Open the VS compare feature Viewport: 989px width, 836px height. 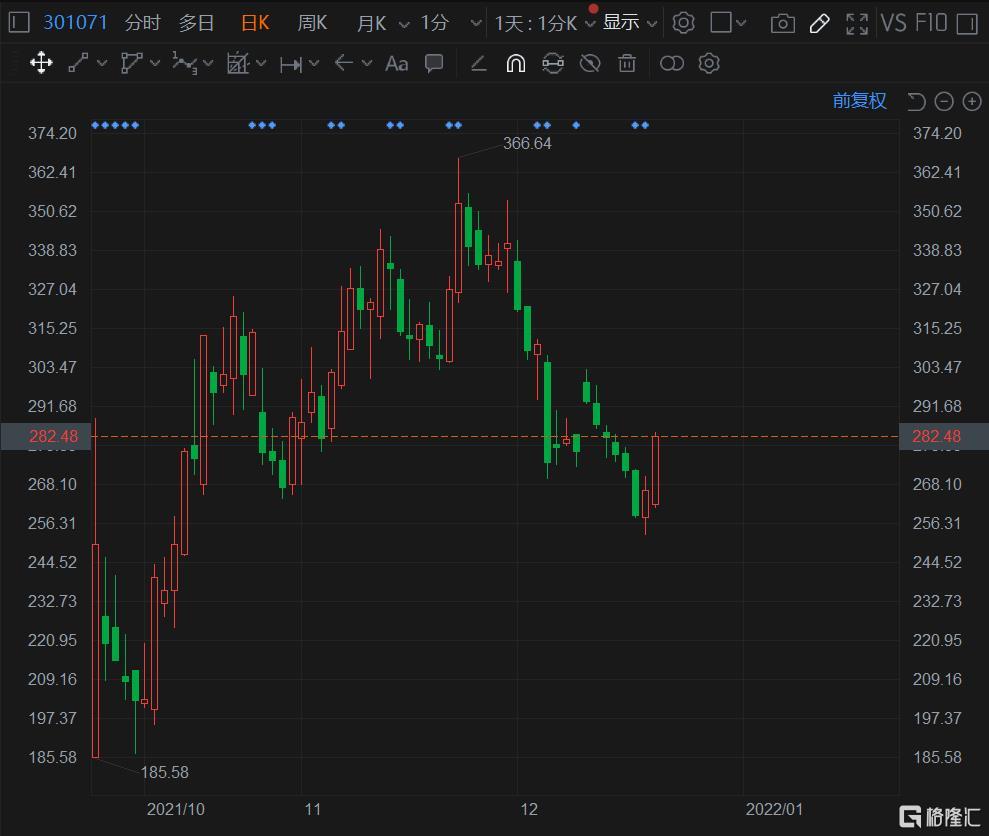894,23
